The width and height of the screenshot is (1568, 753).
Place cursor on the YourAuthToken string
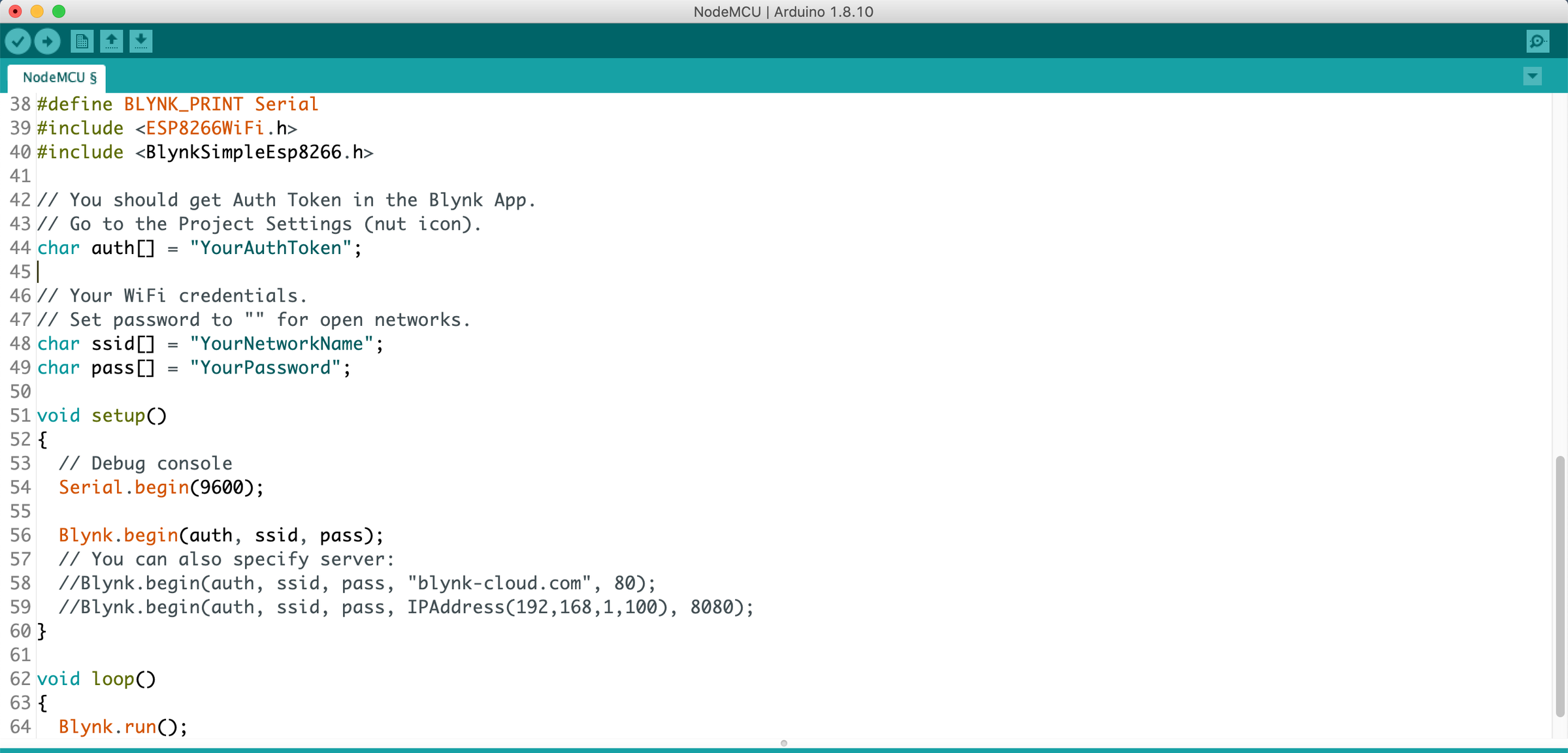pyautogui.click(x=272, y=248)
